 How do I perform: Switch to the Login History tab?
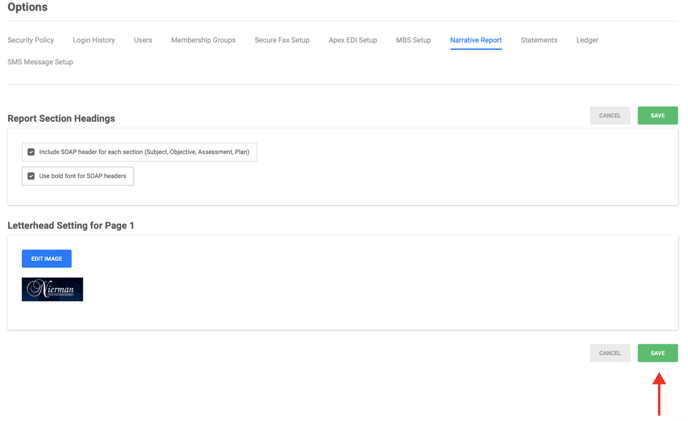tap(94, 40)
